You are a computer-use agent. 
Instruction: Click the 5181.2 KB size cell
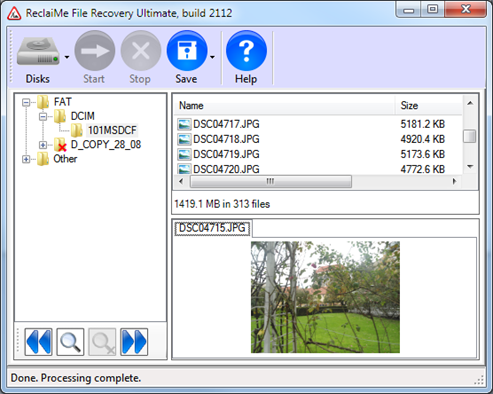click(x=423, y=124)
